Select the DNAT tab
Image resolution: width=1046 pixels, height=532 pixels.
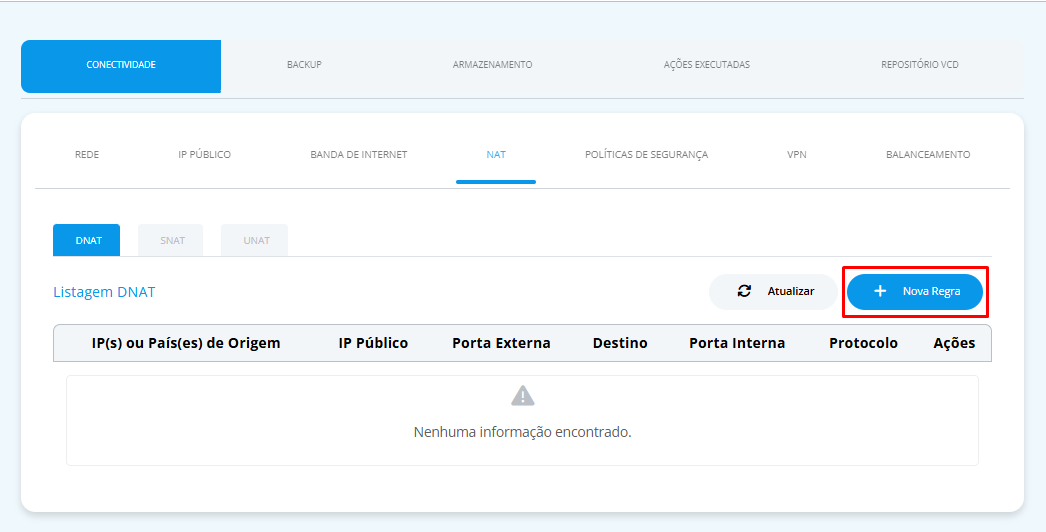(87, 240)
